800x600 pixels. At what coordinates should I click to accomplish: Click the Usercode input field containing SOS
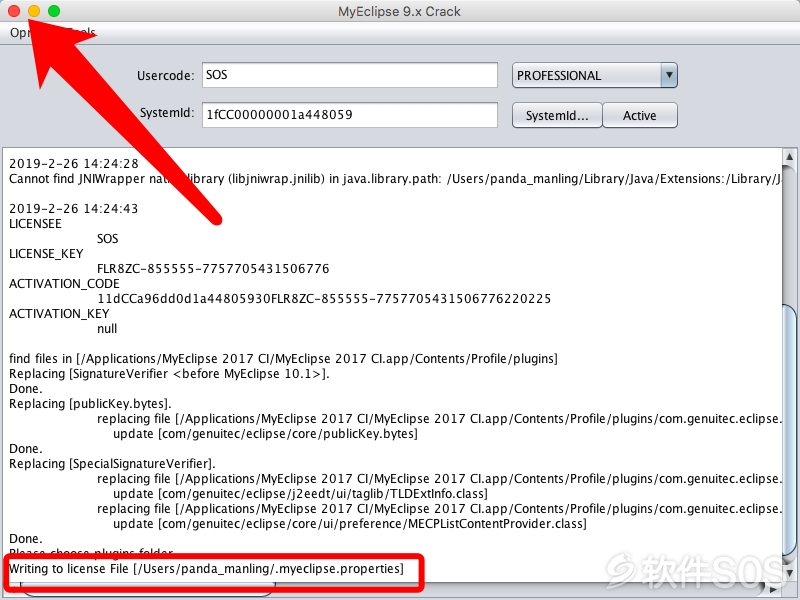pos(349,75)
